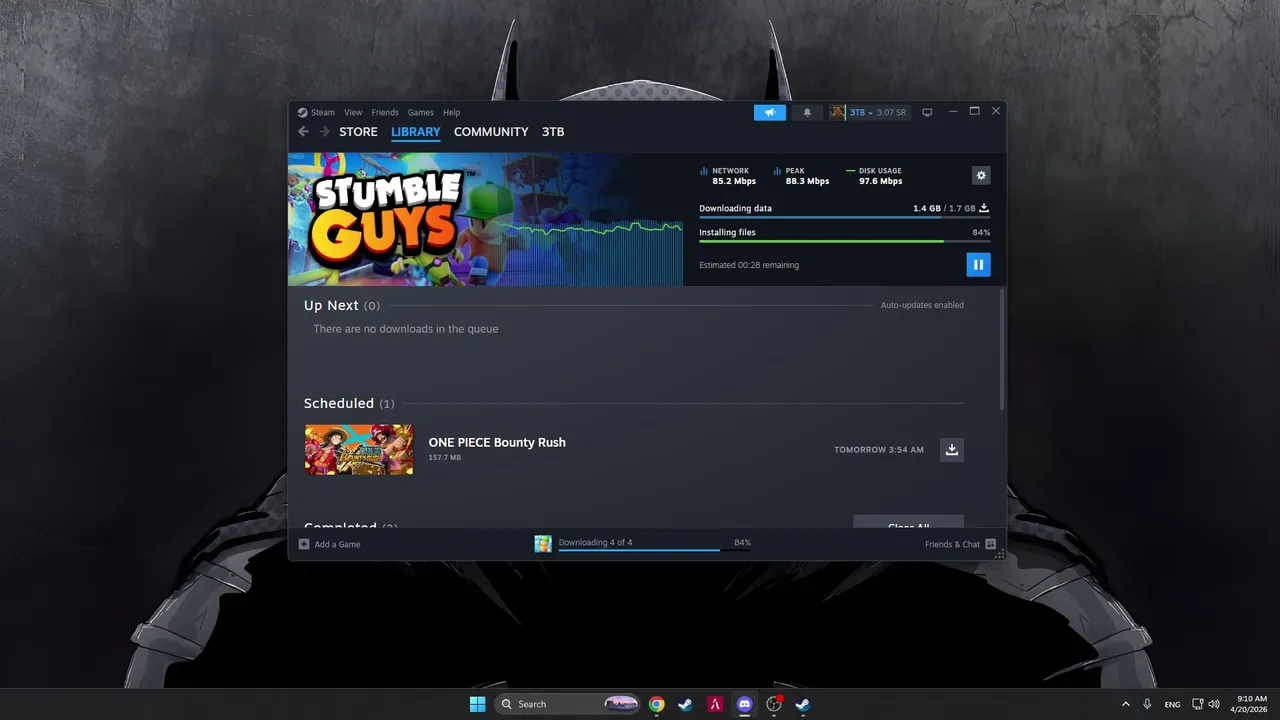Click the DISK USAGE 97.6 Mbps stat
This screenshot has width=1280, height=720.
(x=873, y=176)
